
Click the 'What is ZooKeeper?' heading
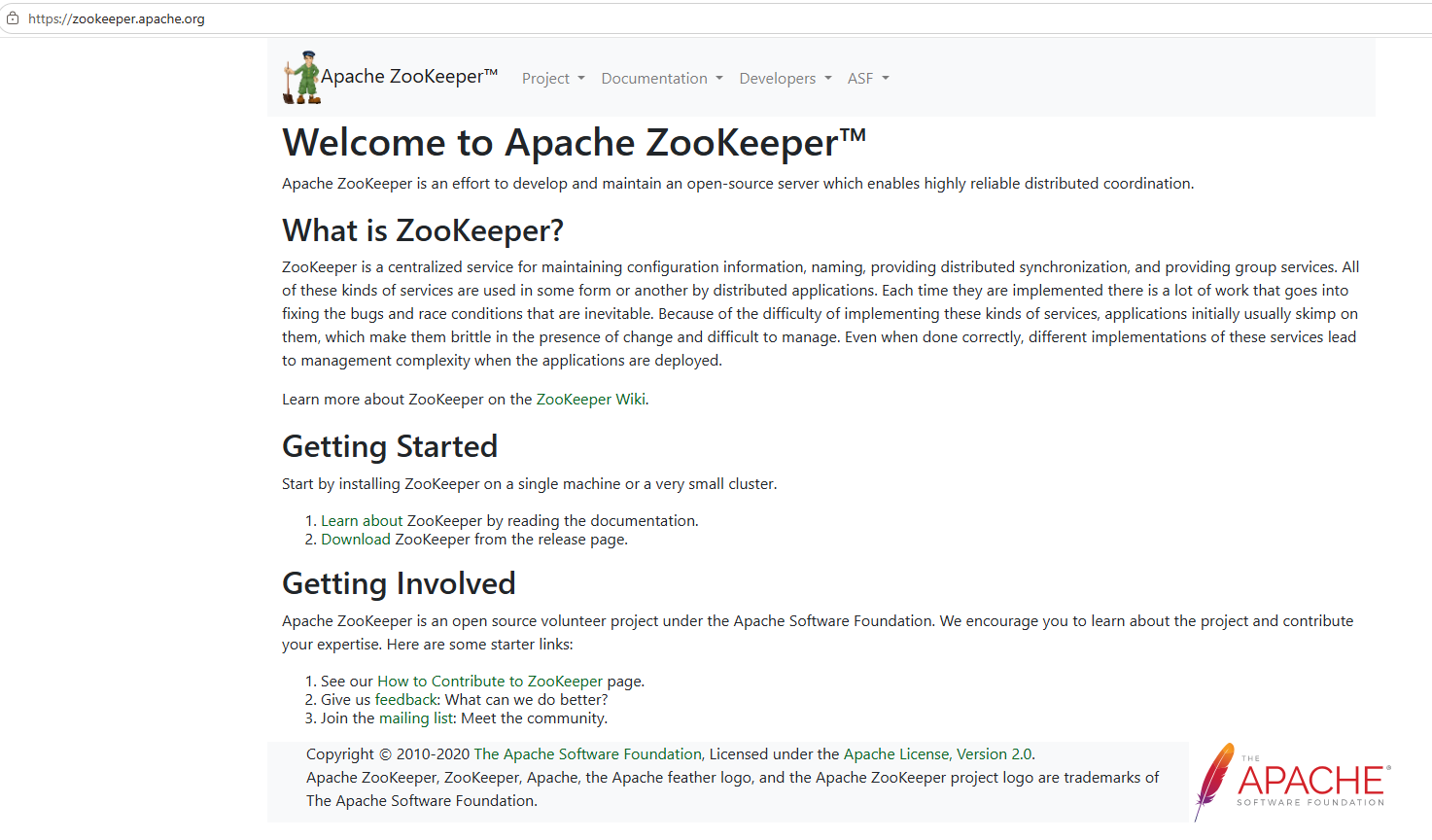pos(423,230)
